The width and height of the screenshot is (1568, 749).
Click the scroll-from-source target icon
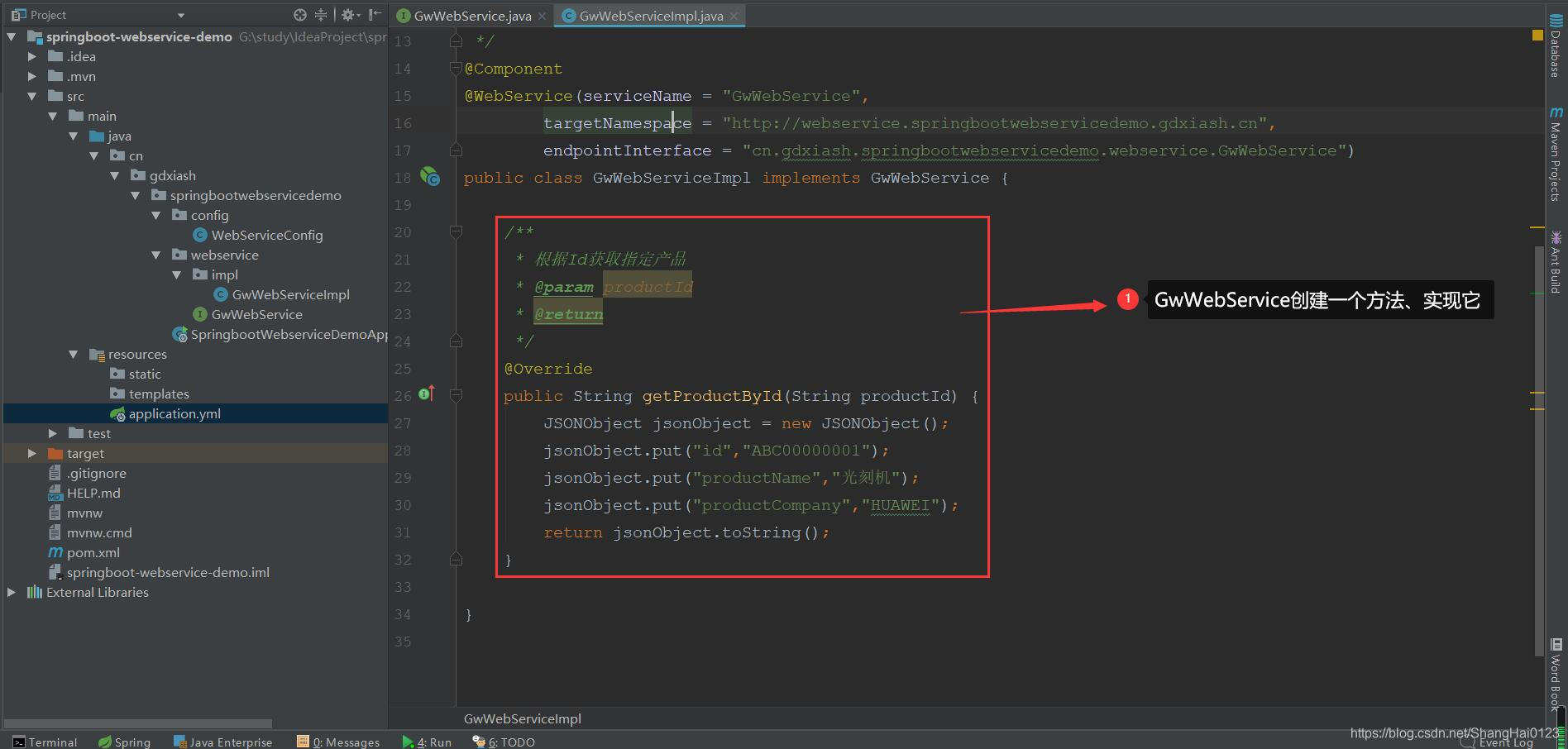pyautogui.click(x=299, y=15)
